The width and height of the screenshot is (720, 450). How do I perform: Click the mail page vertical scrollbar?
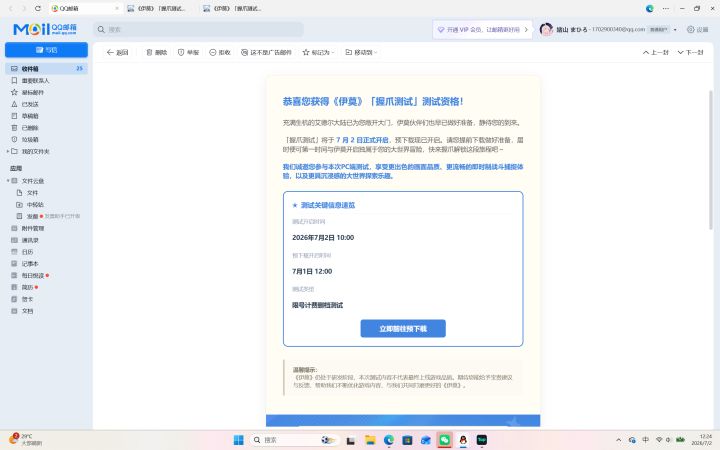[x=711, y=160]
